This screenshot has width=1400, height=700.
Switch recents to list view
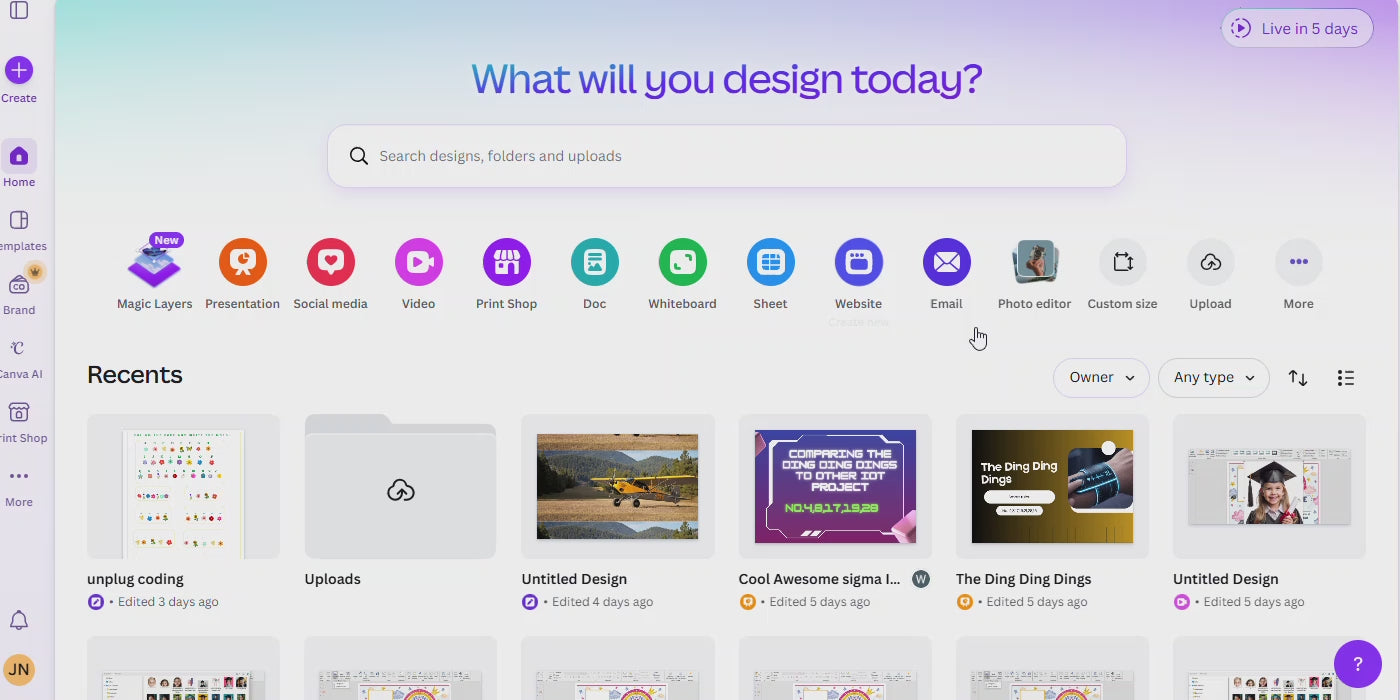click(x=1345, y=378)
